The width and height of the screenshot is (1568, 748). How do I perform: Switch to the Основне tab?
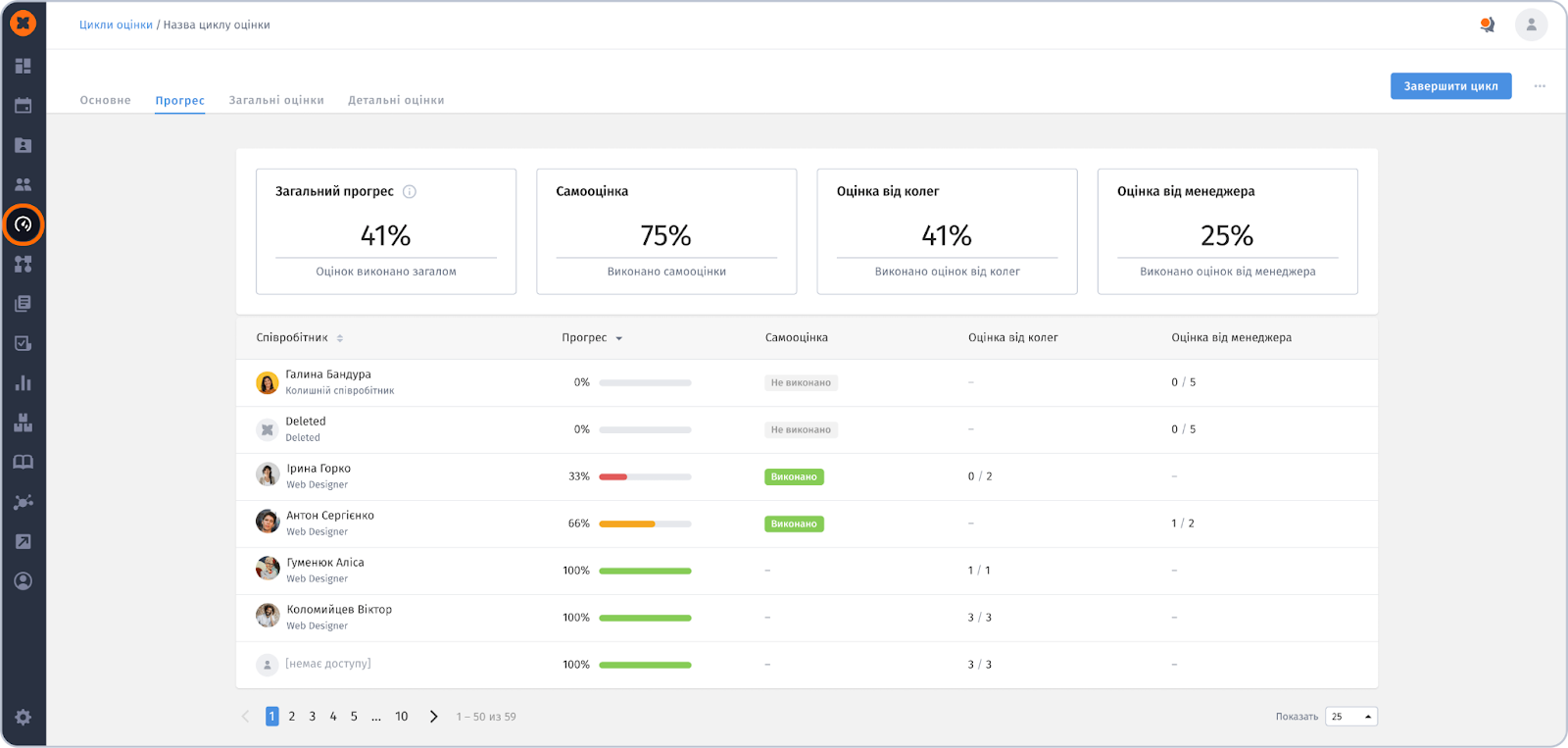point(105,100)
